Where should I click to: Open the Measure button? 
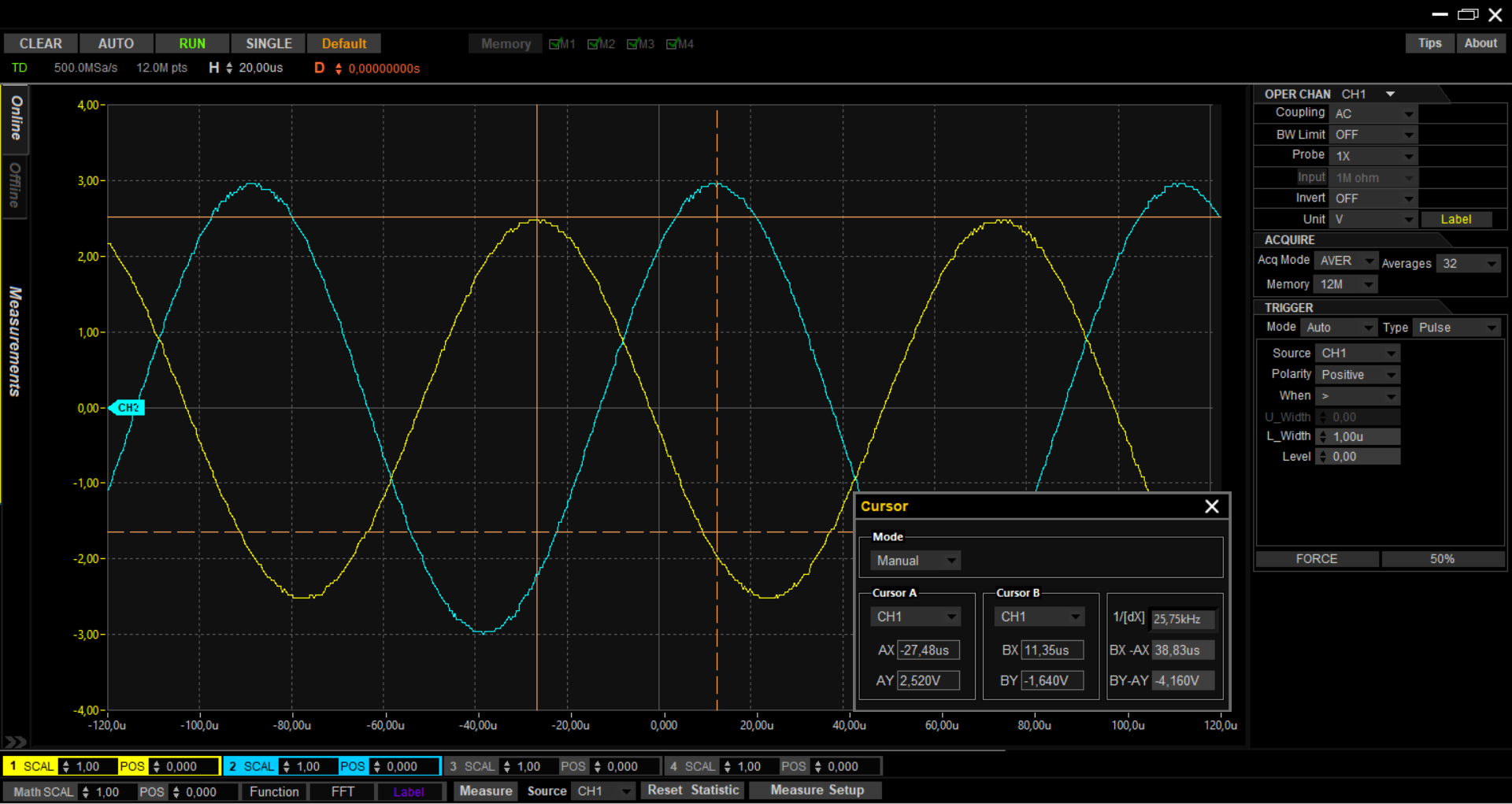tap(486, 791)
